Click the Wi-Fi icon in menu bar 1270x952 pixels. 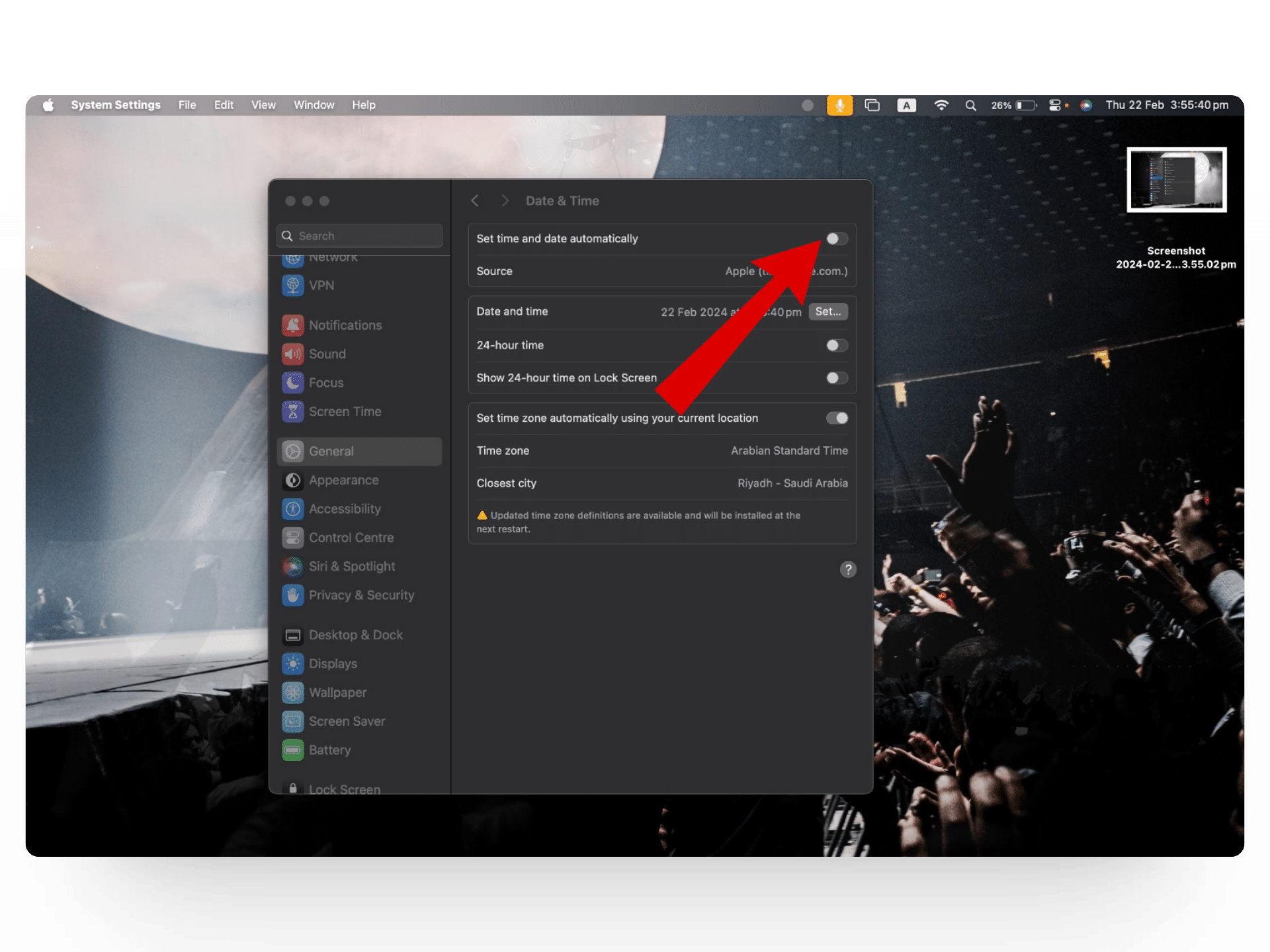[941, 105]
